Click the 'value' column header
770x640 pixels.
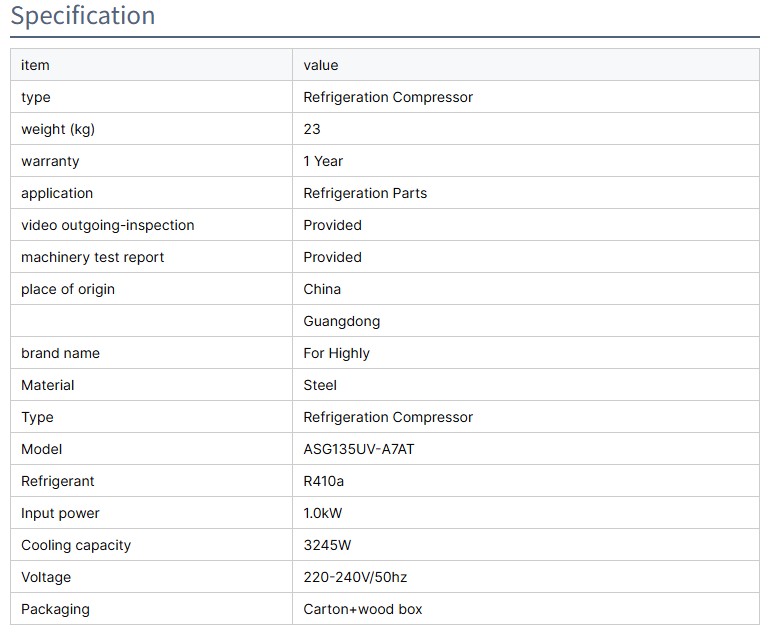[x=321, y=65]
